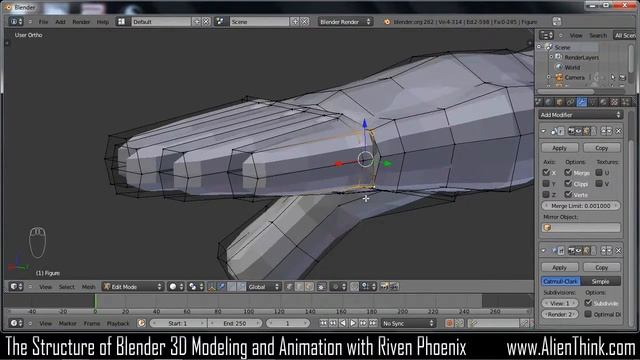Click the Merge Limit value slider
The height and width of the screenshot is (360, 640).
coord(580,206)
